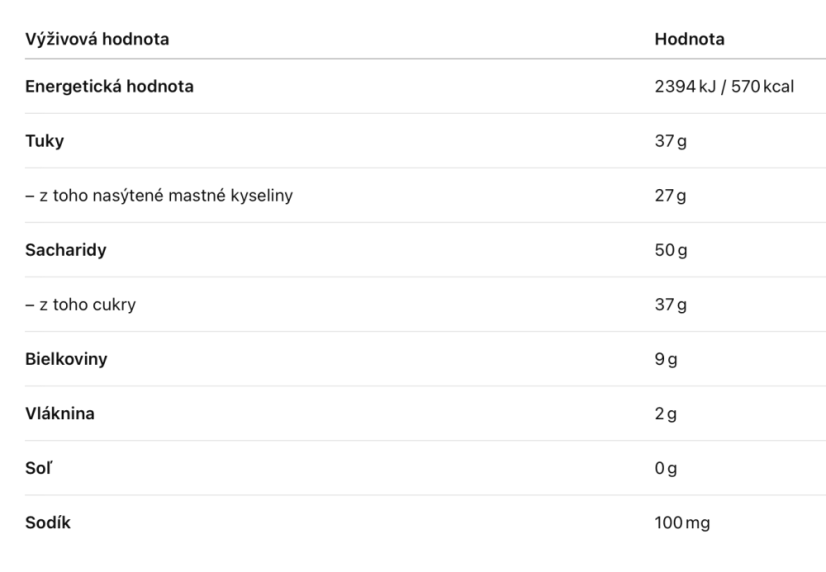Select the Sacharidy row label
The width and height of the screenshot is (826, 572).
(x=65, y=250)
